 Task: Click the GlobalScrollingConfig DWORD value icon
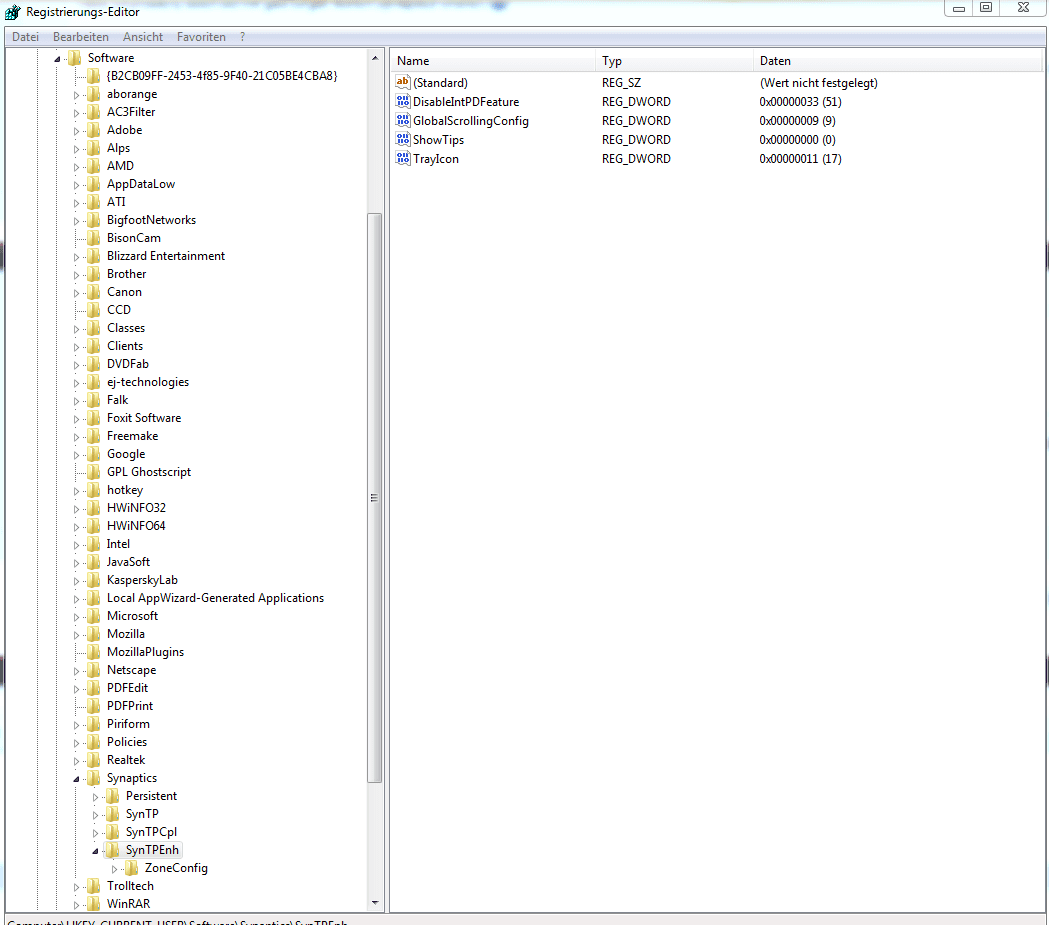click(x=402, y=120)
